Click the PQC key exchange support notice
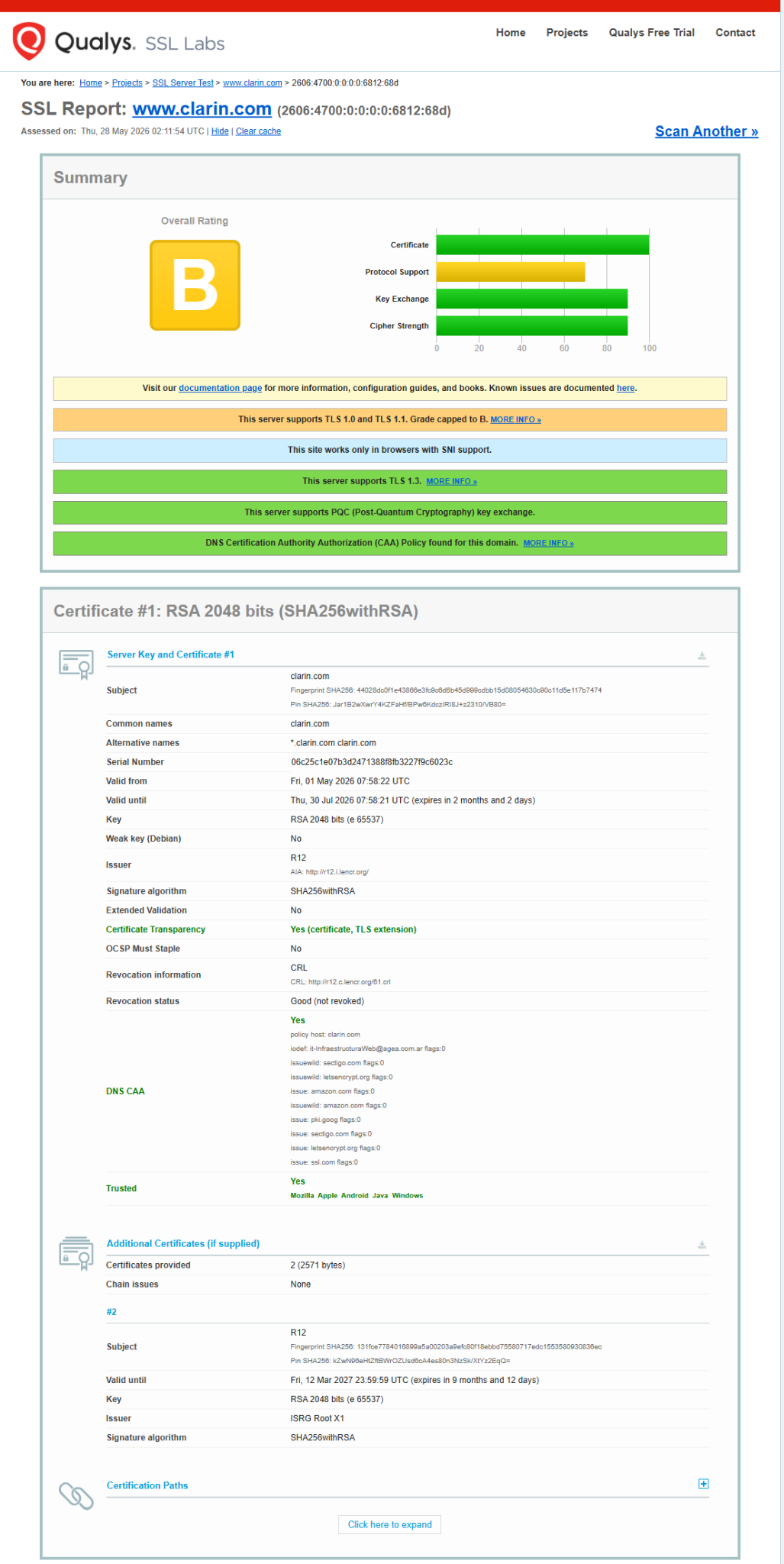 [x=389, y=512]
